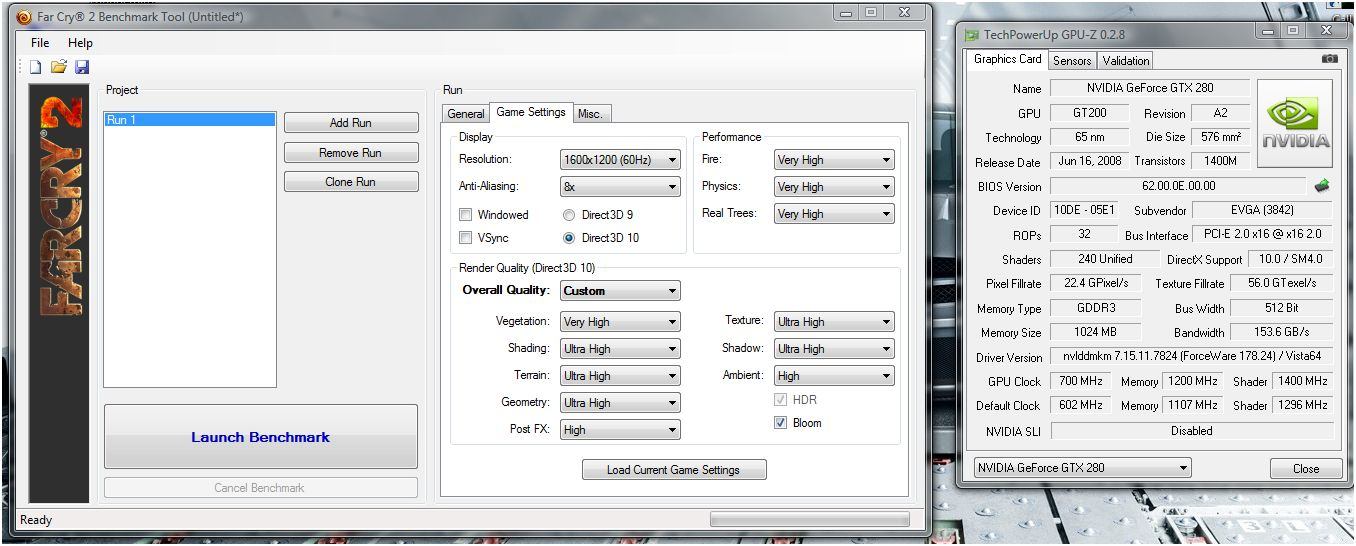
Task: Open the Texture quality dropdown
Action: click(834, 322)
